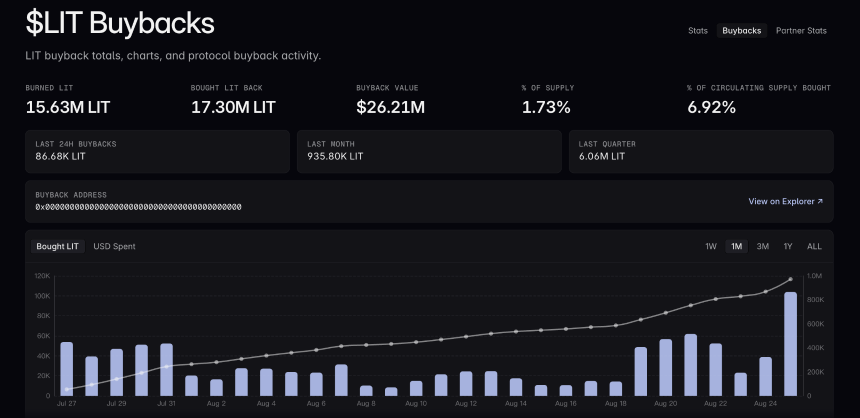Click the Aug 2 axis label
This screenshot has width=860, height=418.
[x=216, y=404]
